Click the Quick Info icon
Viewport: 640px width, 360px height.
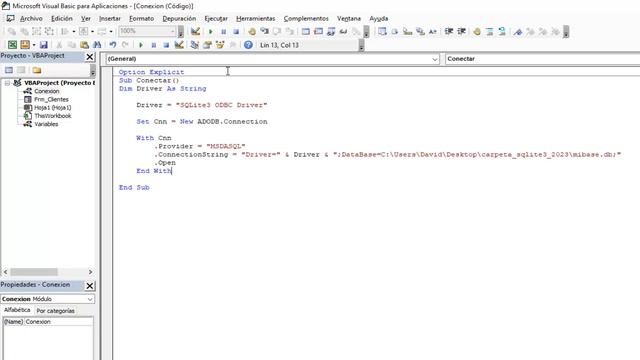pos(407,31)
